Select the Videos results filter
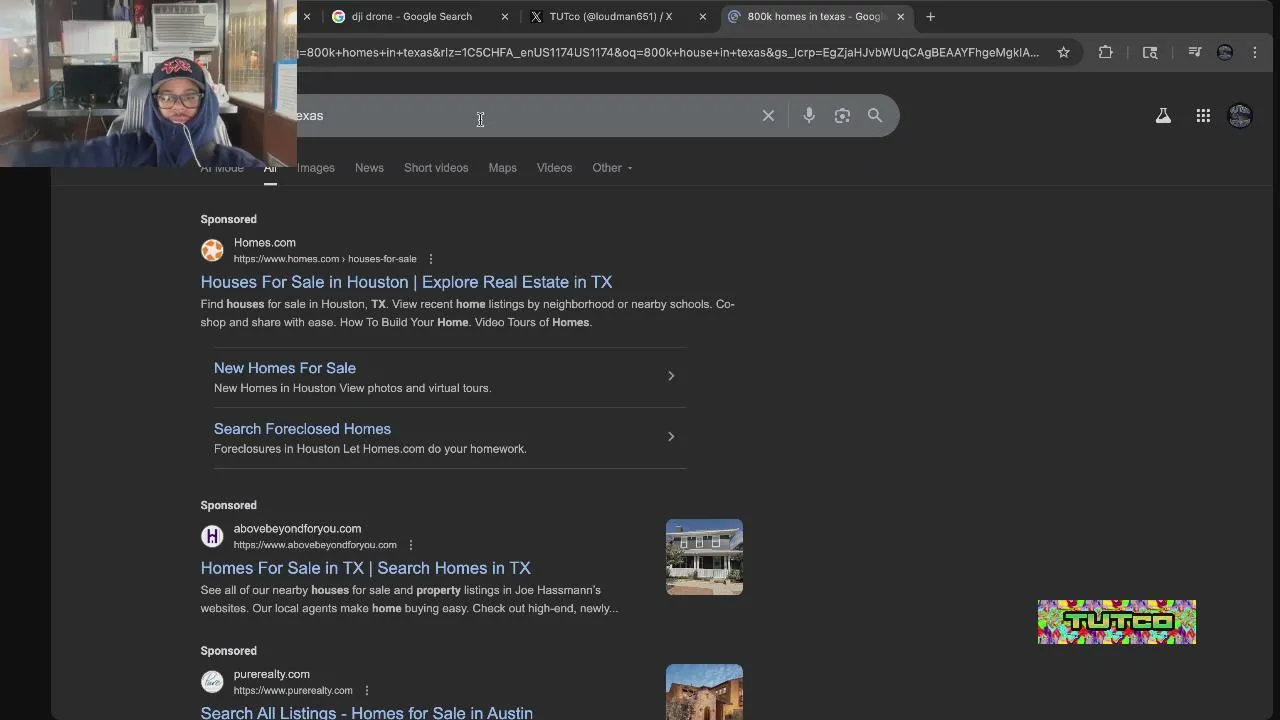The image size is (1280, 720). 554,168
